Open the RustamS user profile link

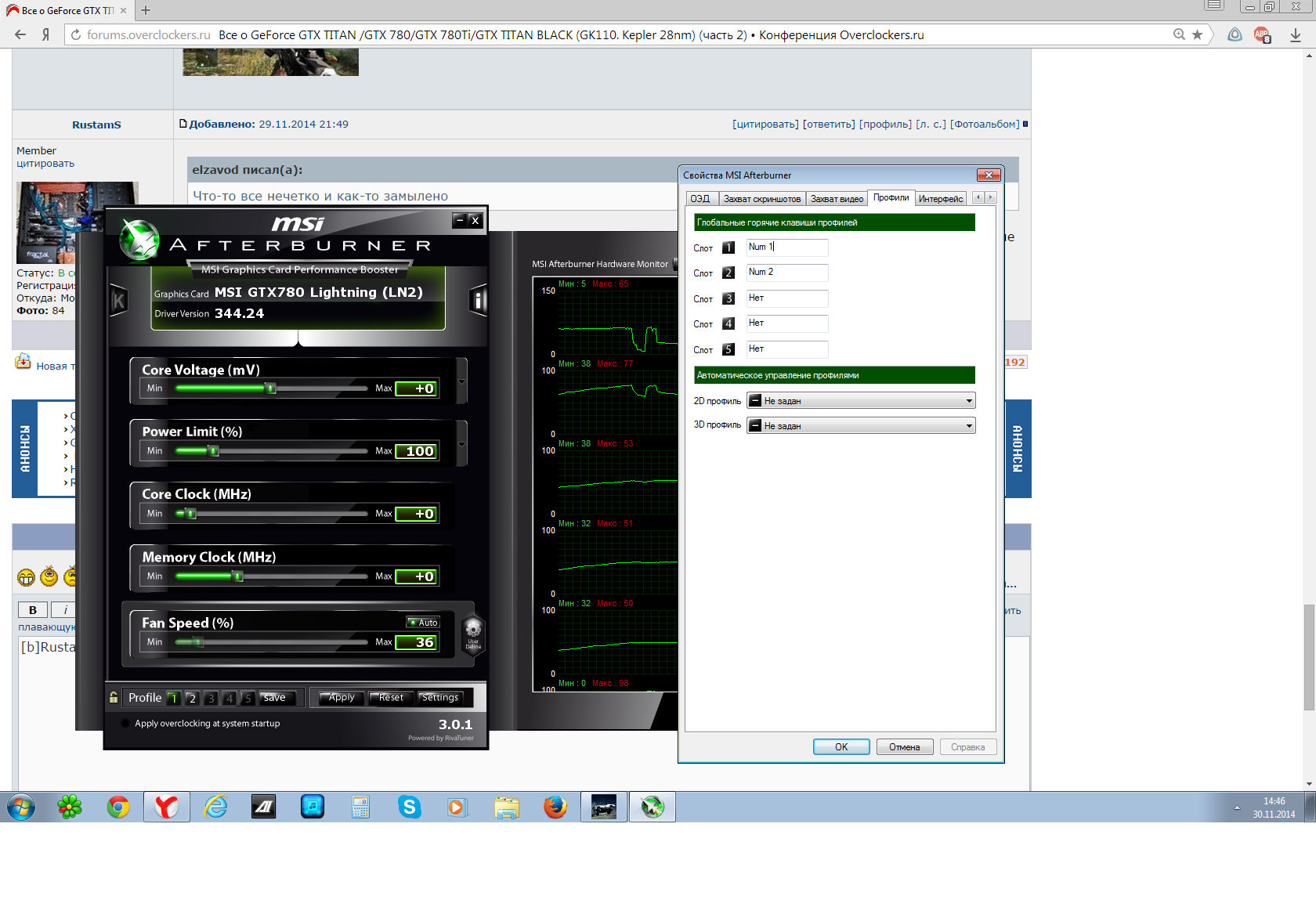click(x=96, y=125)
